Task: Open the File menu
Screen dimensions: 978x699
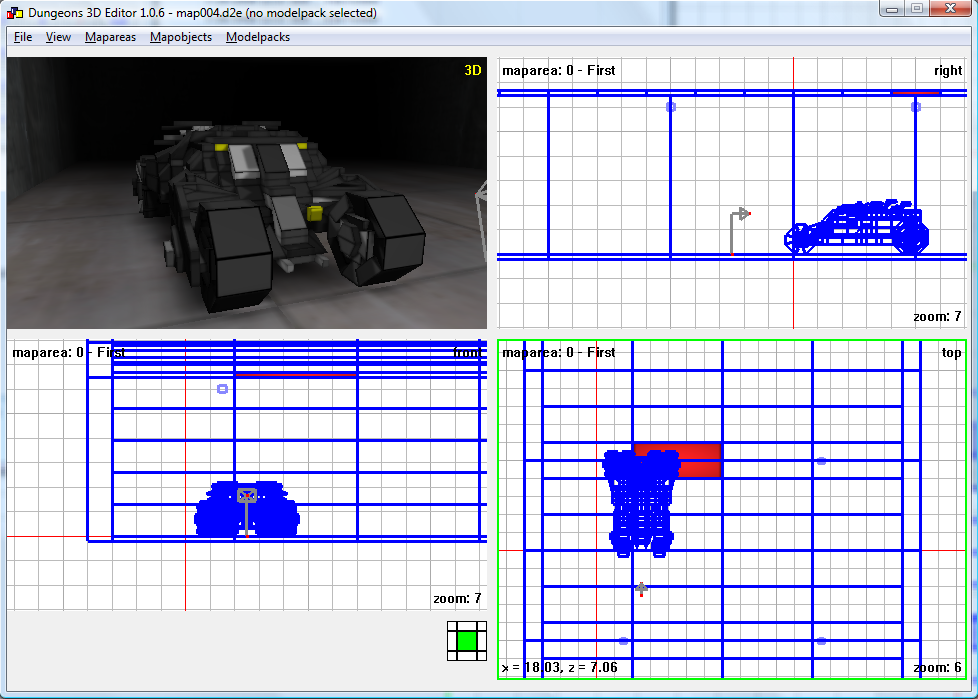Action: pos(23,37)
